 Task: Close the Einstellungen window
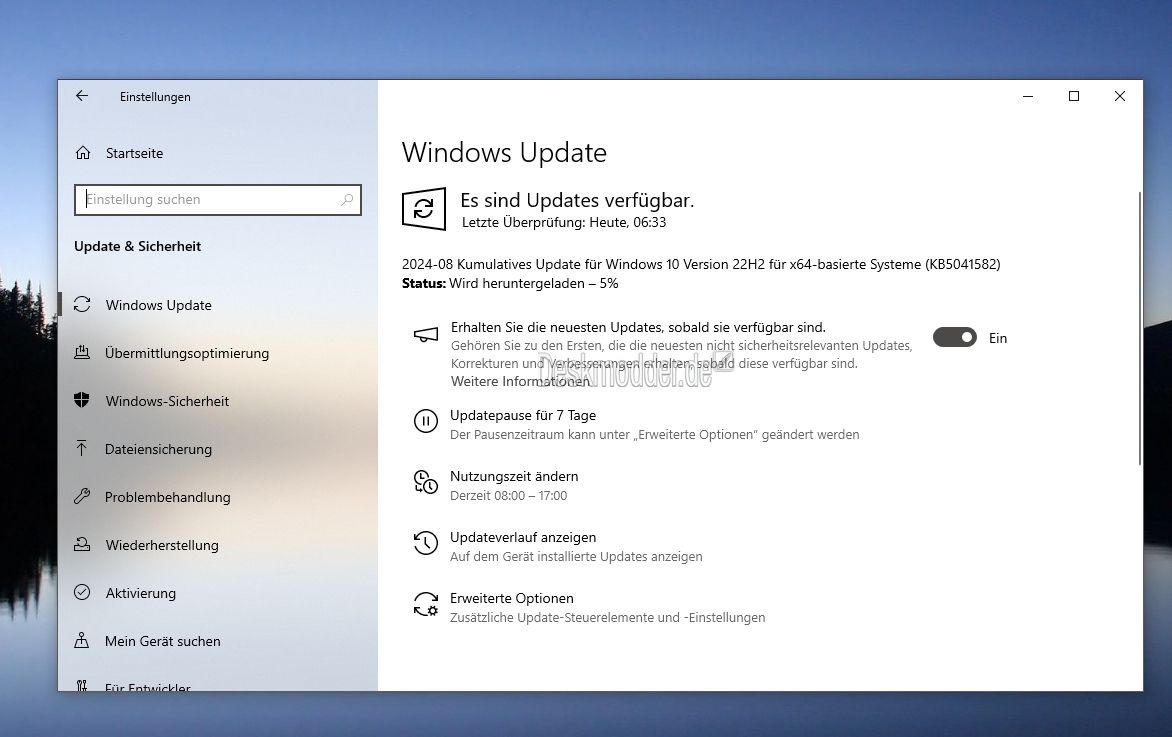[1120, 96]
